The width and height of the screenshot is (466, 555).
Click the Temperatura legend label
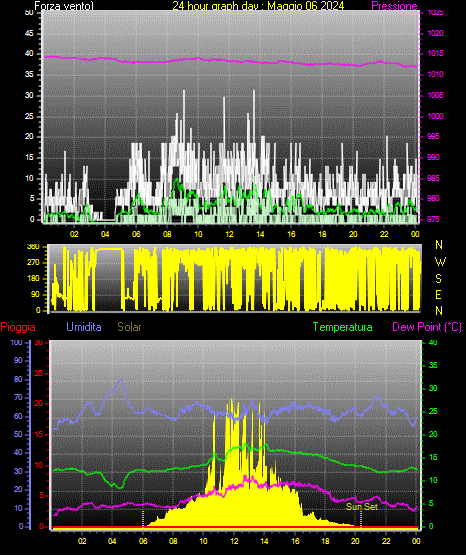(x=342, y=327)
